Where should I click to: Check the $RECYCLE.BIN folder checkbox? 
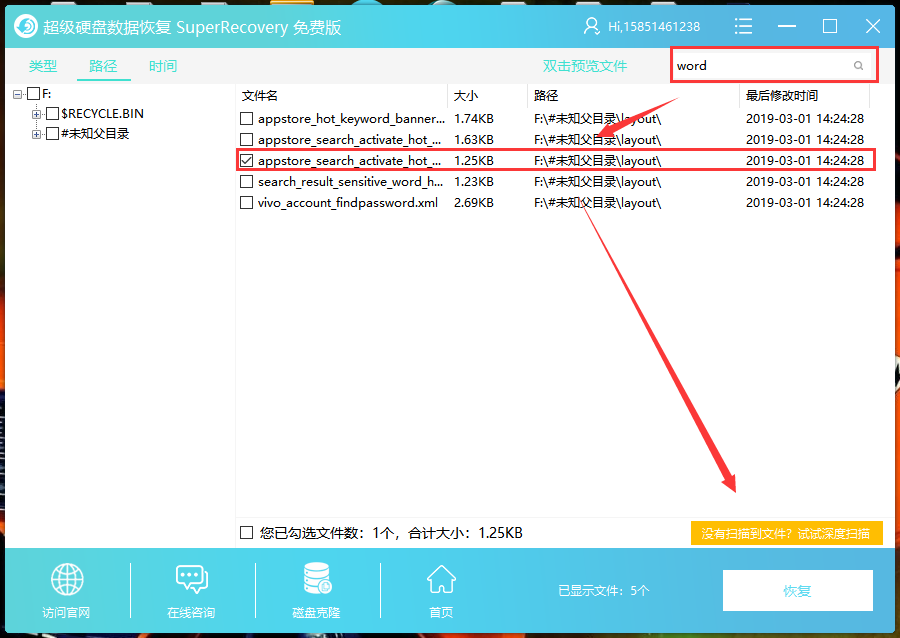pyautogui.click(x=52, y=114)
